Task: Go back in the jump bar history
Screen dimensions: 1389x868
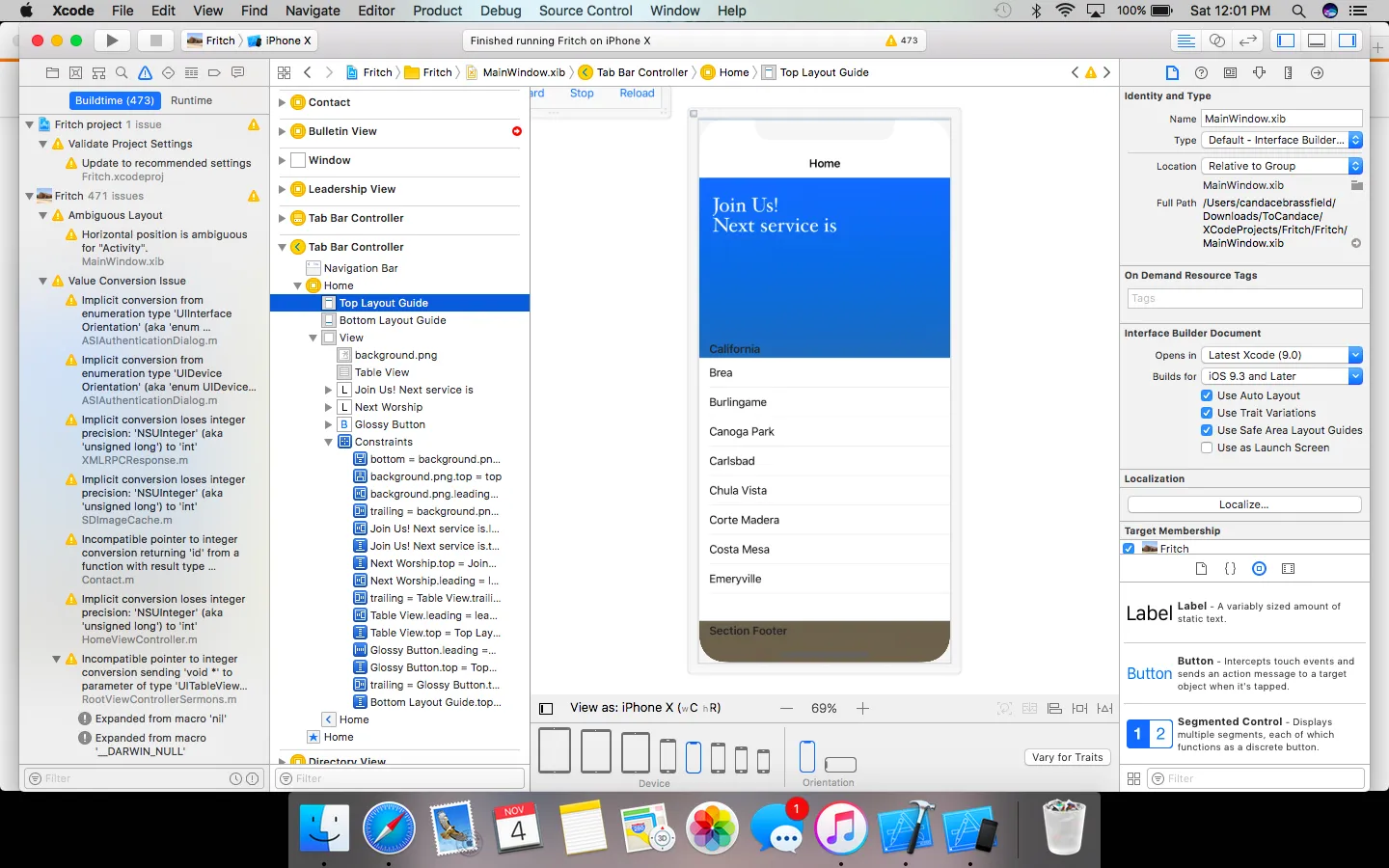Action: click(x=308, y=72)
